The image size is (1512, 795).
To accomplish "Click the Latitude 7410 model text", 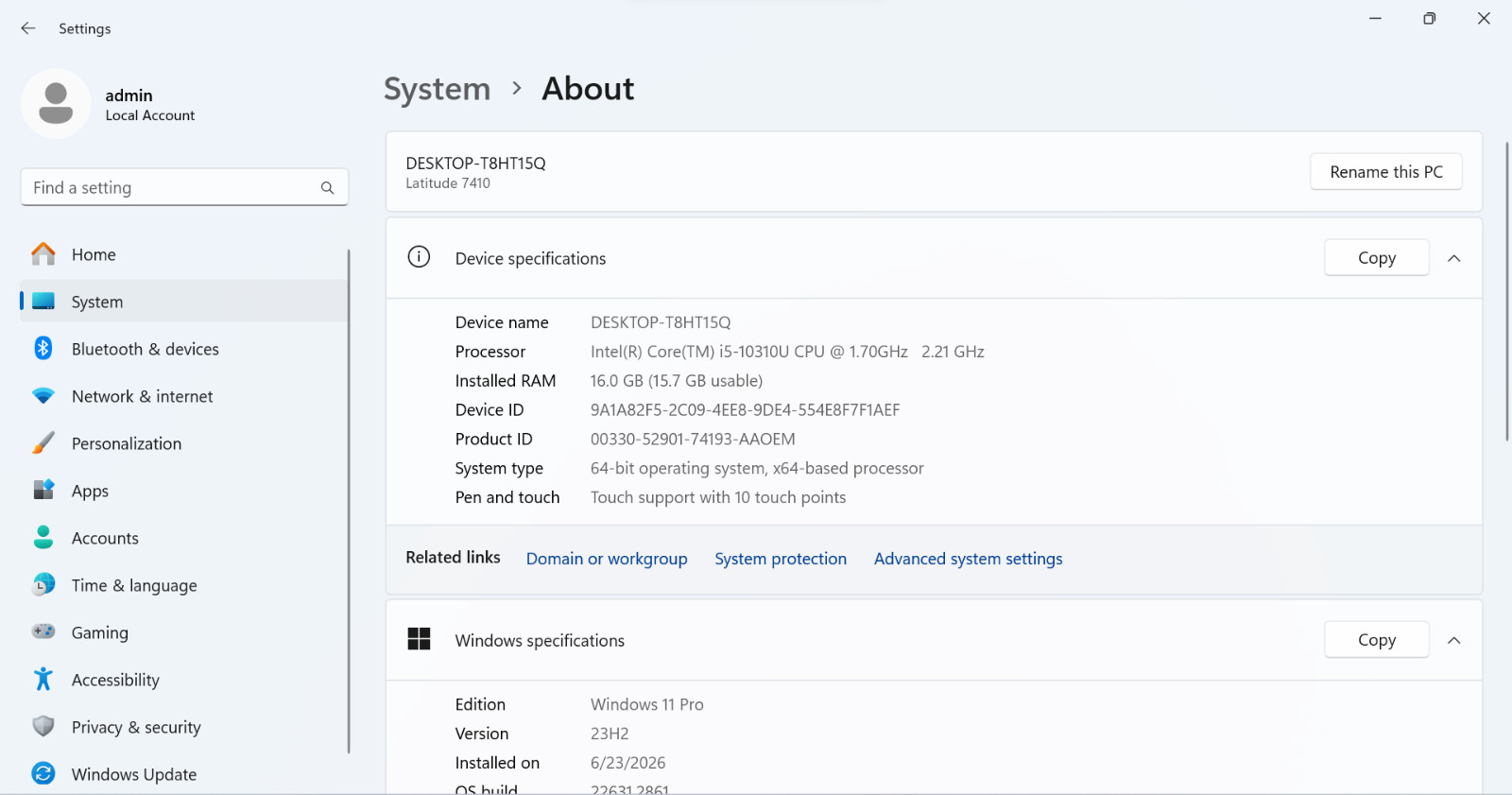I will 448,183.
